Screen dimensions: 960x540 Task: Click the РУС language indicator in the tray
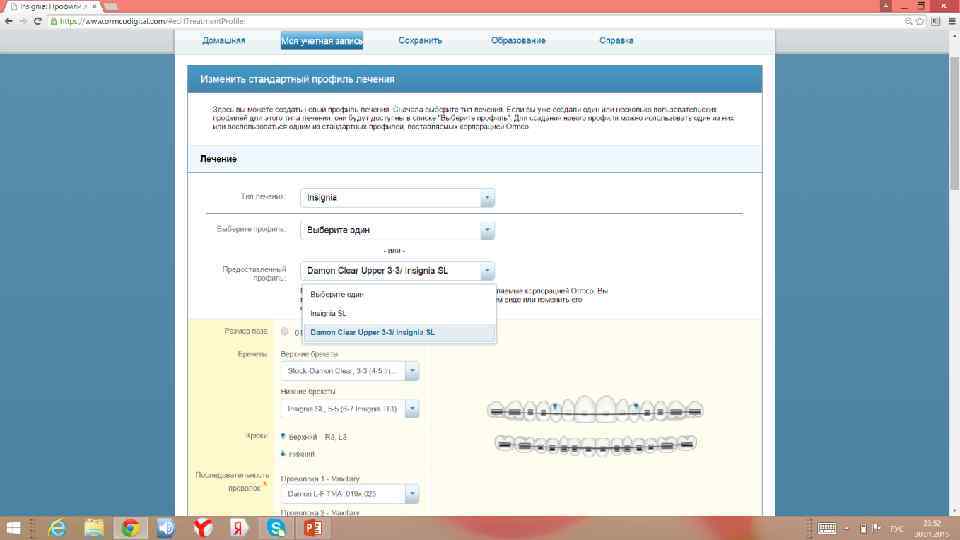click(x=898, y=528)
